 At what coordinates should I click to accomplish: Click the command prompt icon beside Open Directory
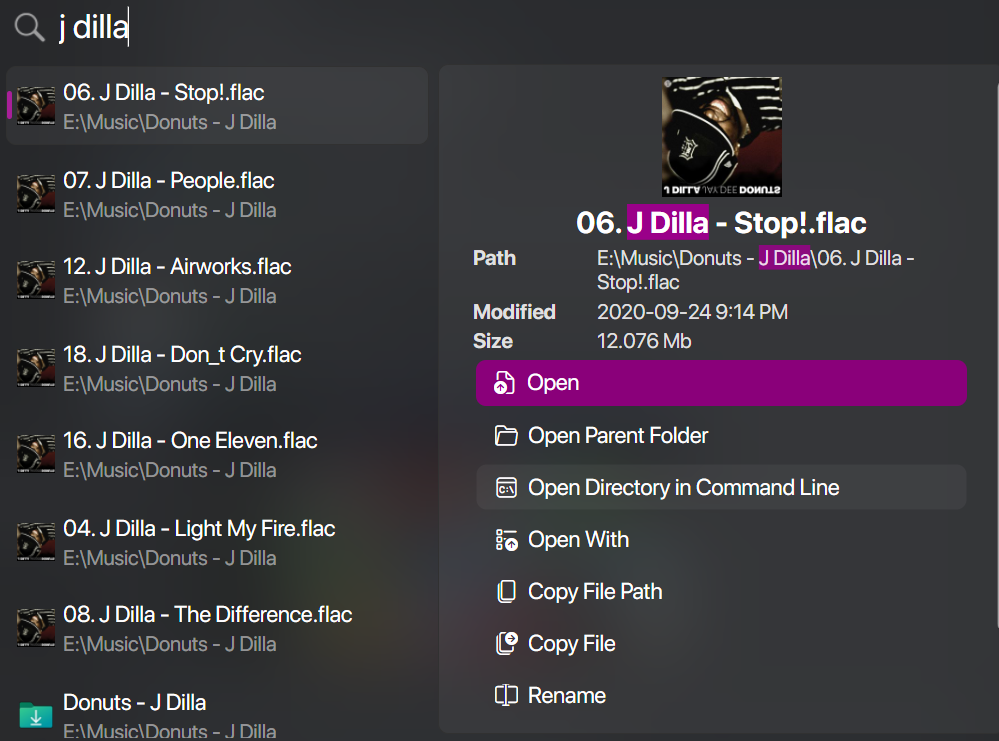pos(507,487)
